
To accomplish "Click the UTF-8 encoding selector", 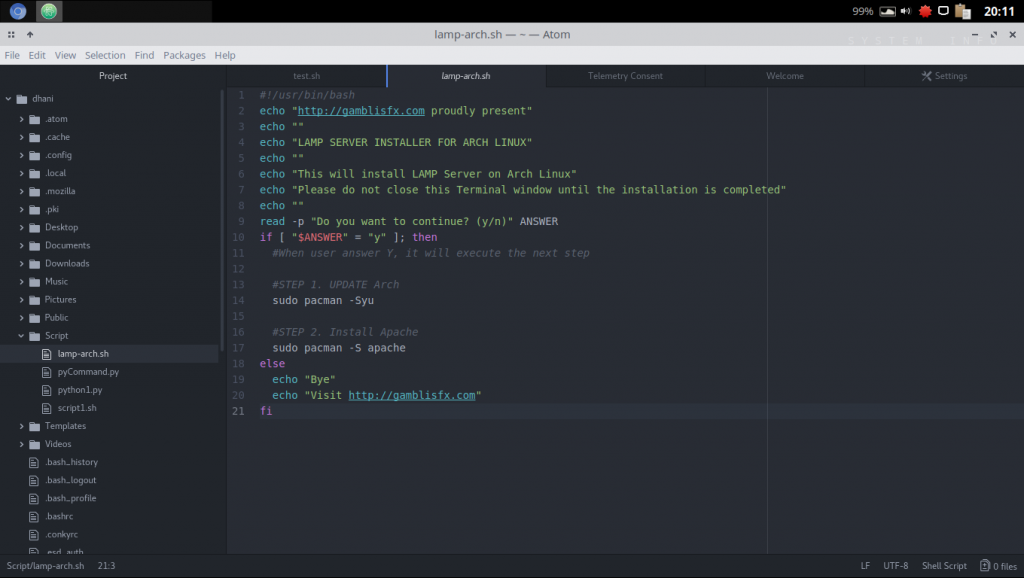I will click(x=895, y=566).
